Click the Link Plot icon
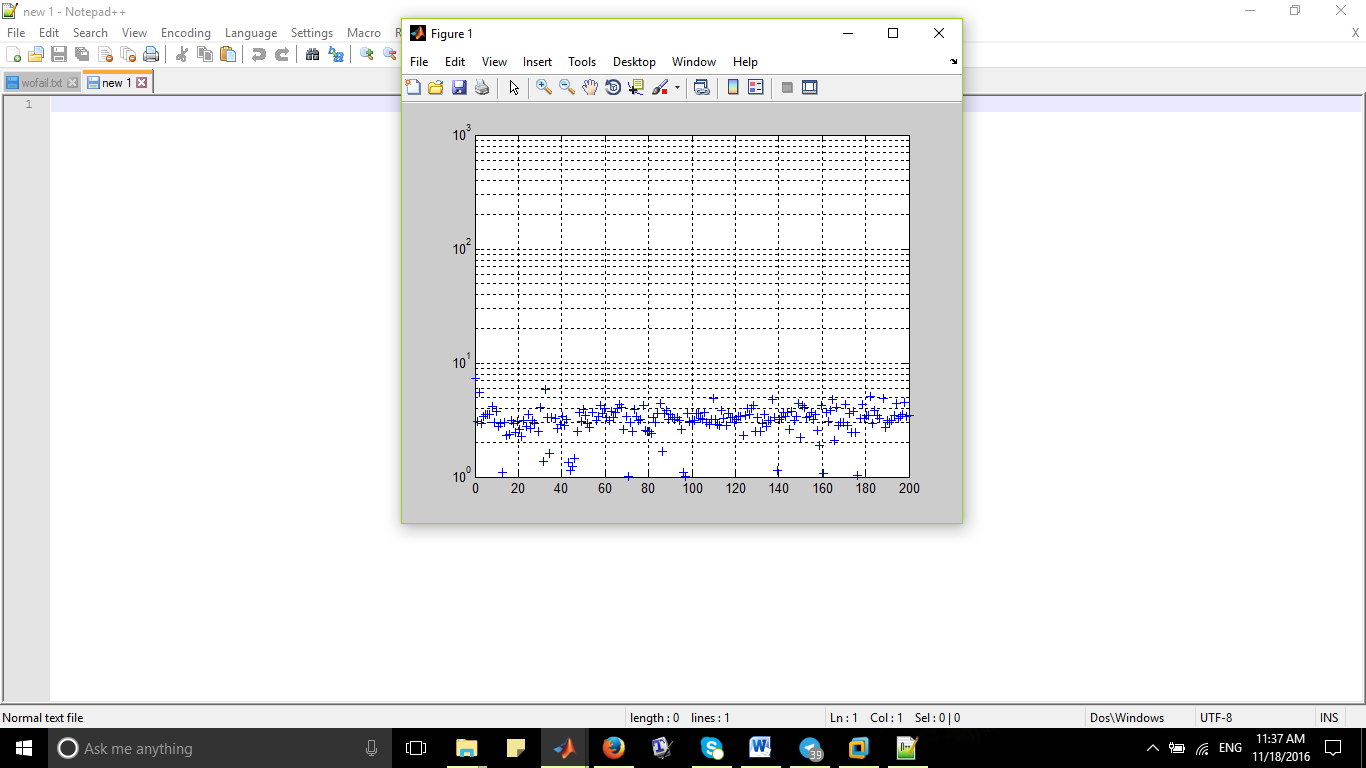The height and width of the screenshot is (768, 1366). point(702,88)
